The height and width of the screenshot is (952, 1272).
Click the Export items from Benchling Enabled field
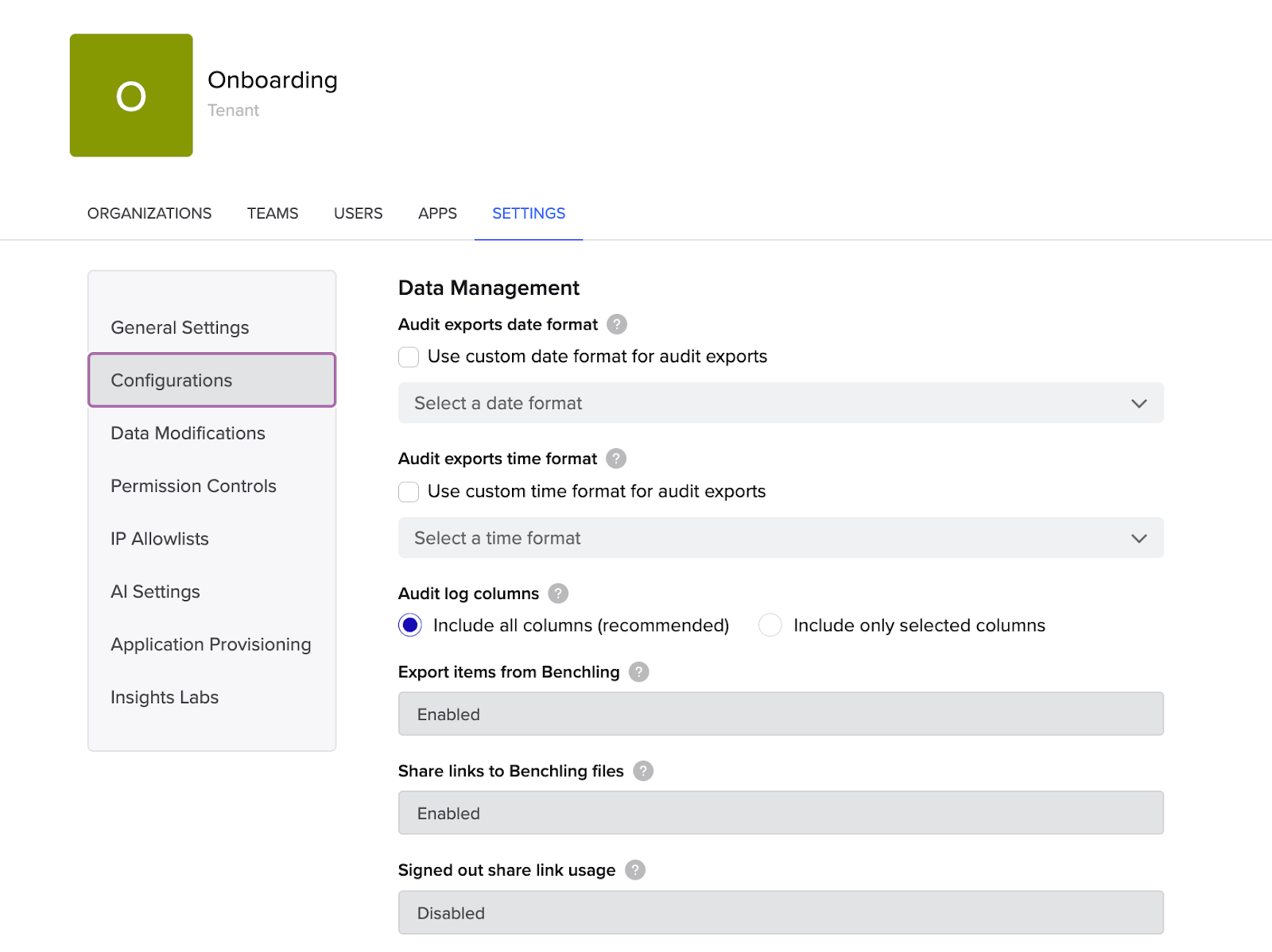780,714
